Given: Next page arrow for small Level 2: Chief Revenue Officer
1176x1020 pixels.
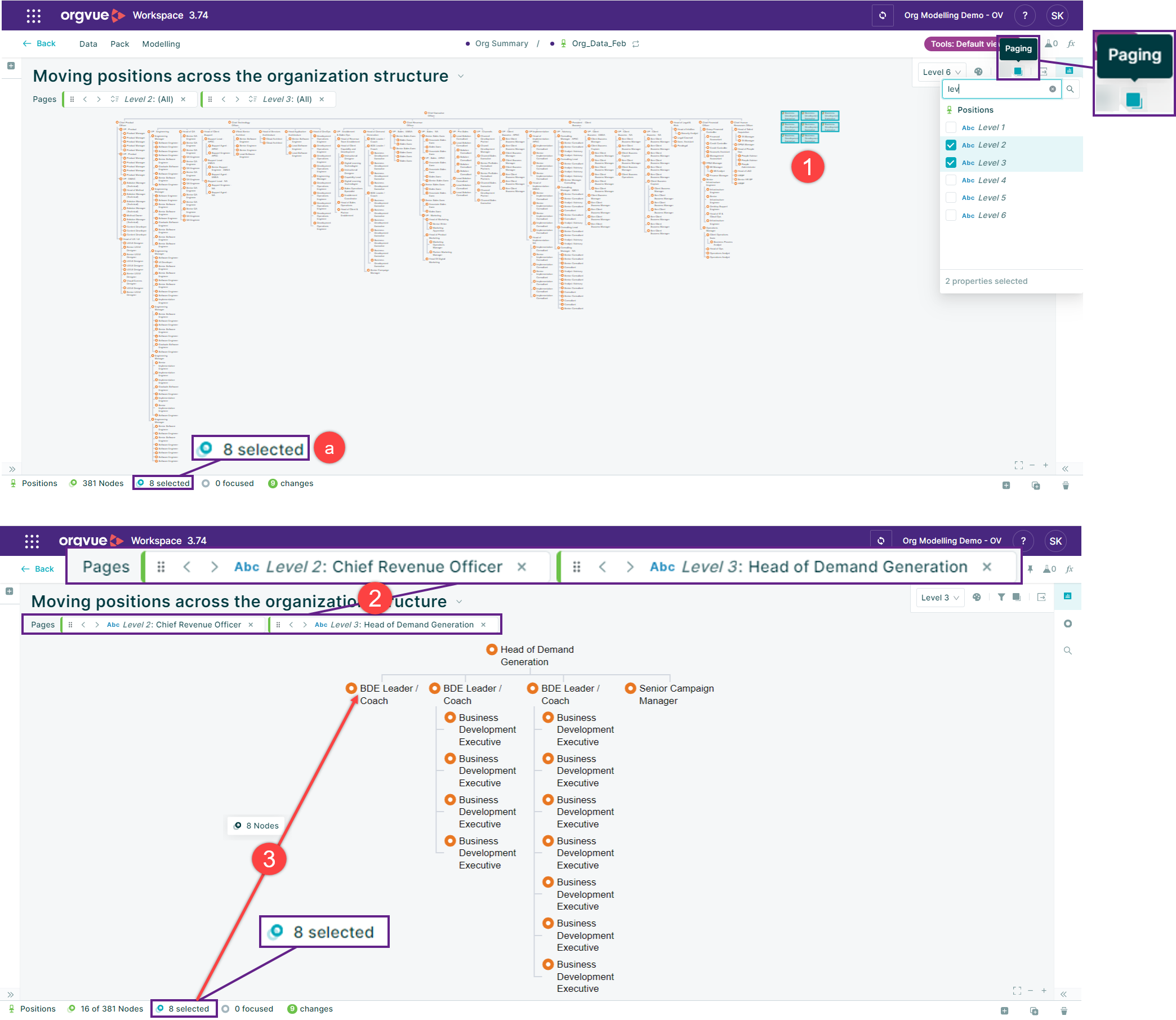Looking at the screenshot, I should tap(97, 625).
